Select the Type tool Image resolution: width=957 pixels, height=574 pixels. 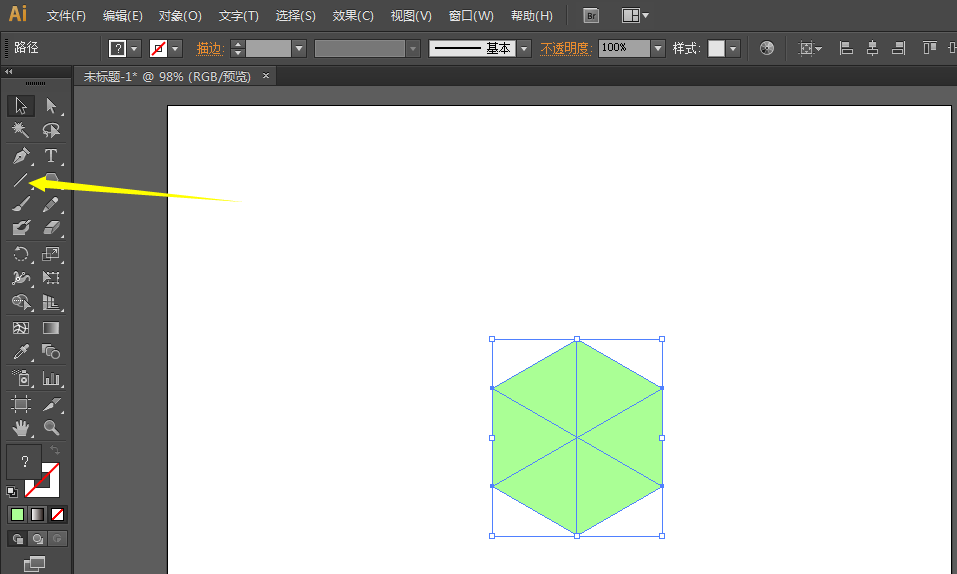(x=51, y=156)
